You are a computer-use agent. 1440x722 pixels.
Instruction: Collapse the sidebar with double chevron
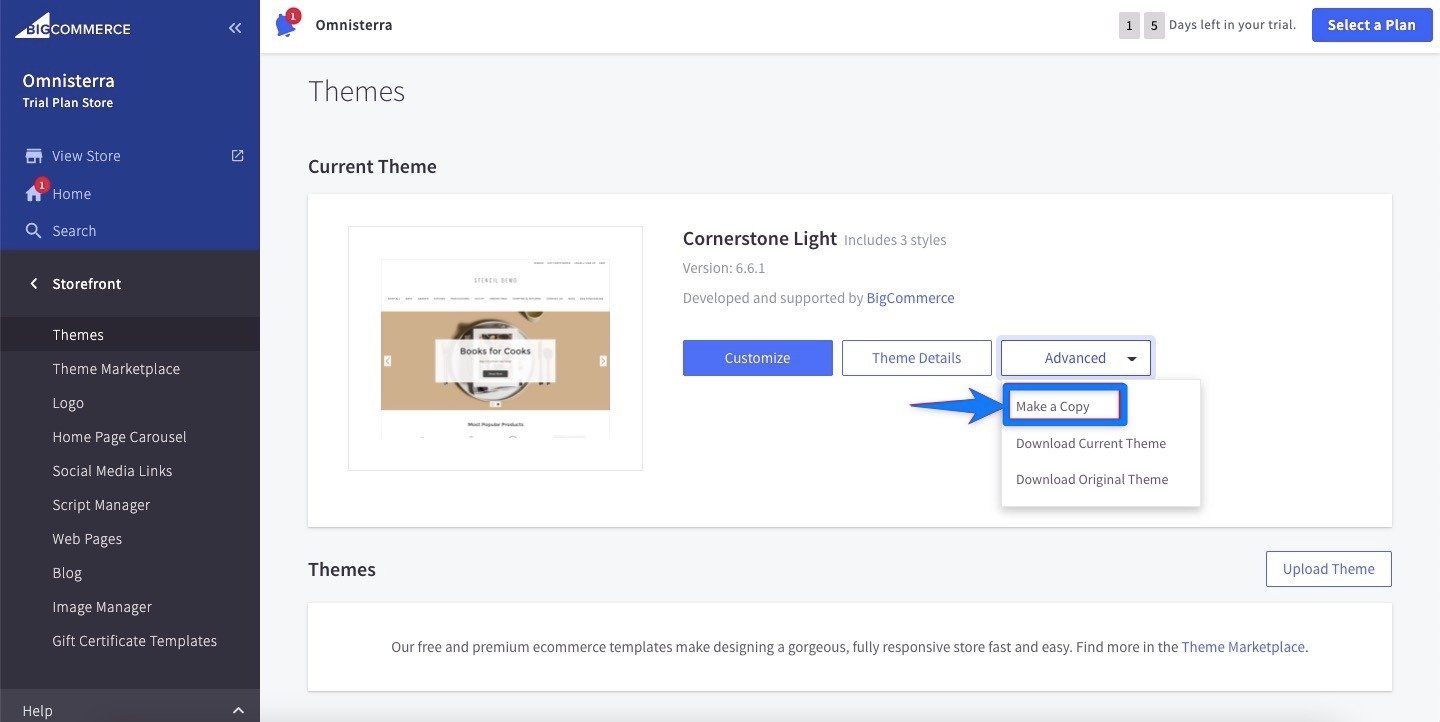pos(235,28)
